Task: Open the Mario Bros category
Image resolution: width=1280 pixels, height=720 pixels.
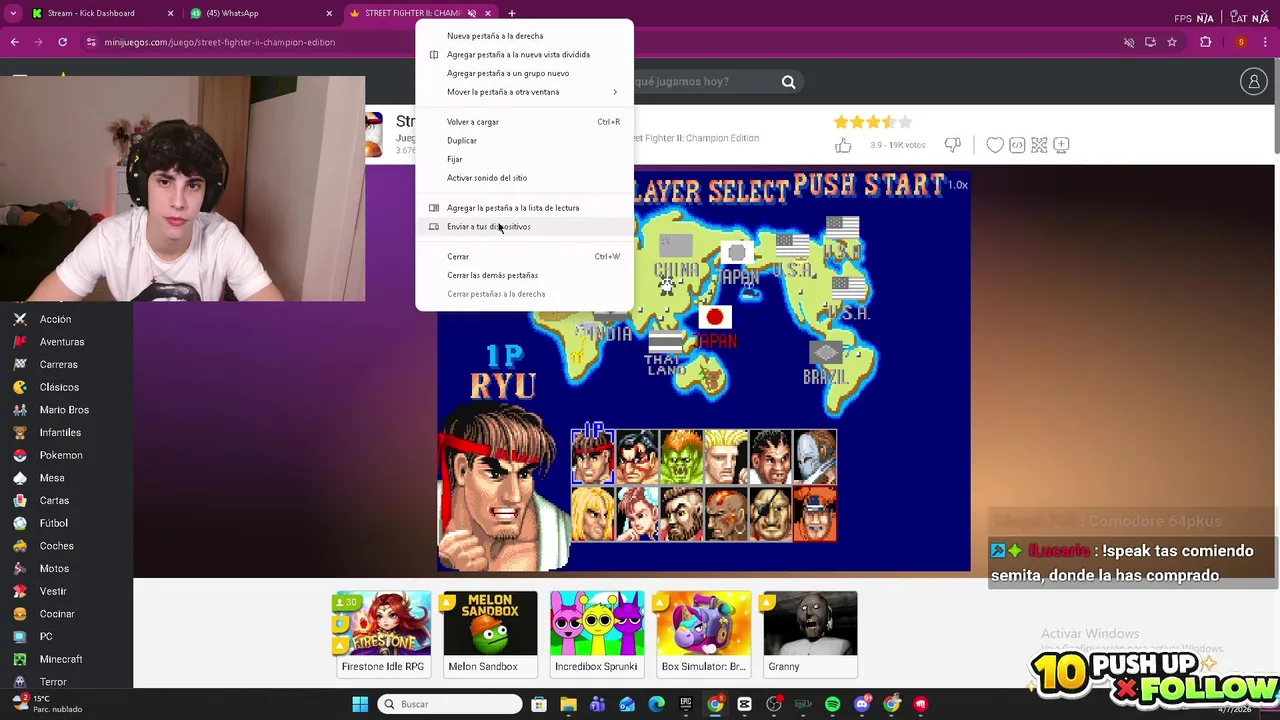Action: [x=64, y=410]
